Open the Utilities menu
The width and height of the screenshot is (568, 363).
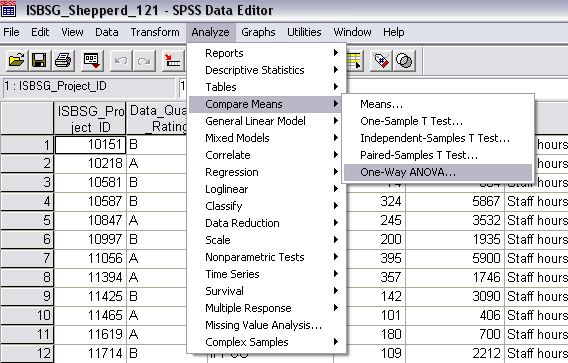pos(304,32)
